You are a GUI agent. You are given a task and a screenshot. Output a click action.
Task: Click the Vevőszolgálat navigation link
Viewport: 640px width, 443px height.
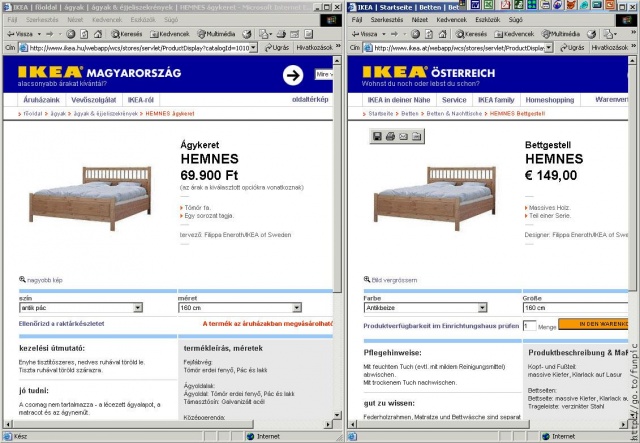point(93,100)
